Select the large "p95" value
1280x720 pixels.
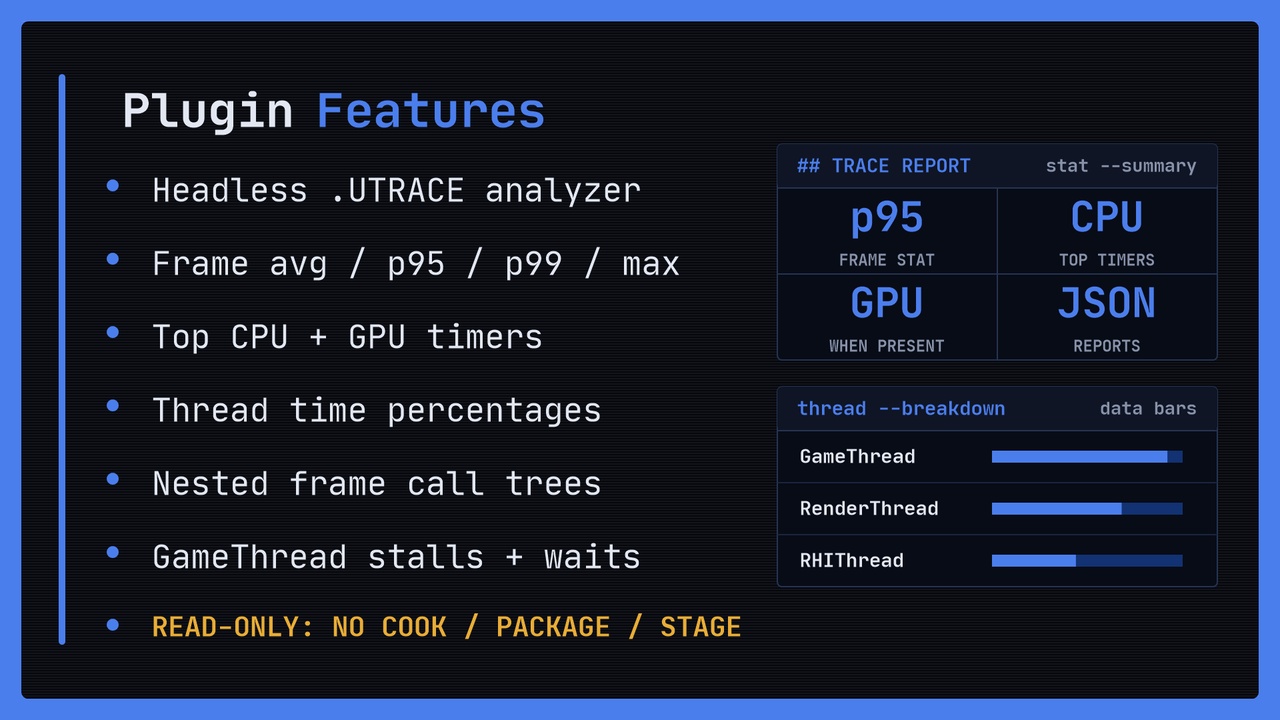[x=887, y=217]
